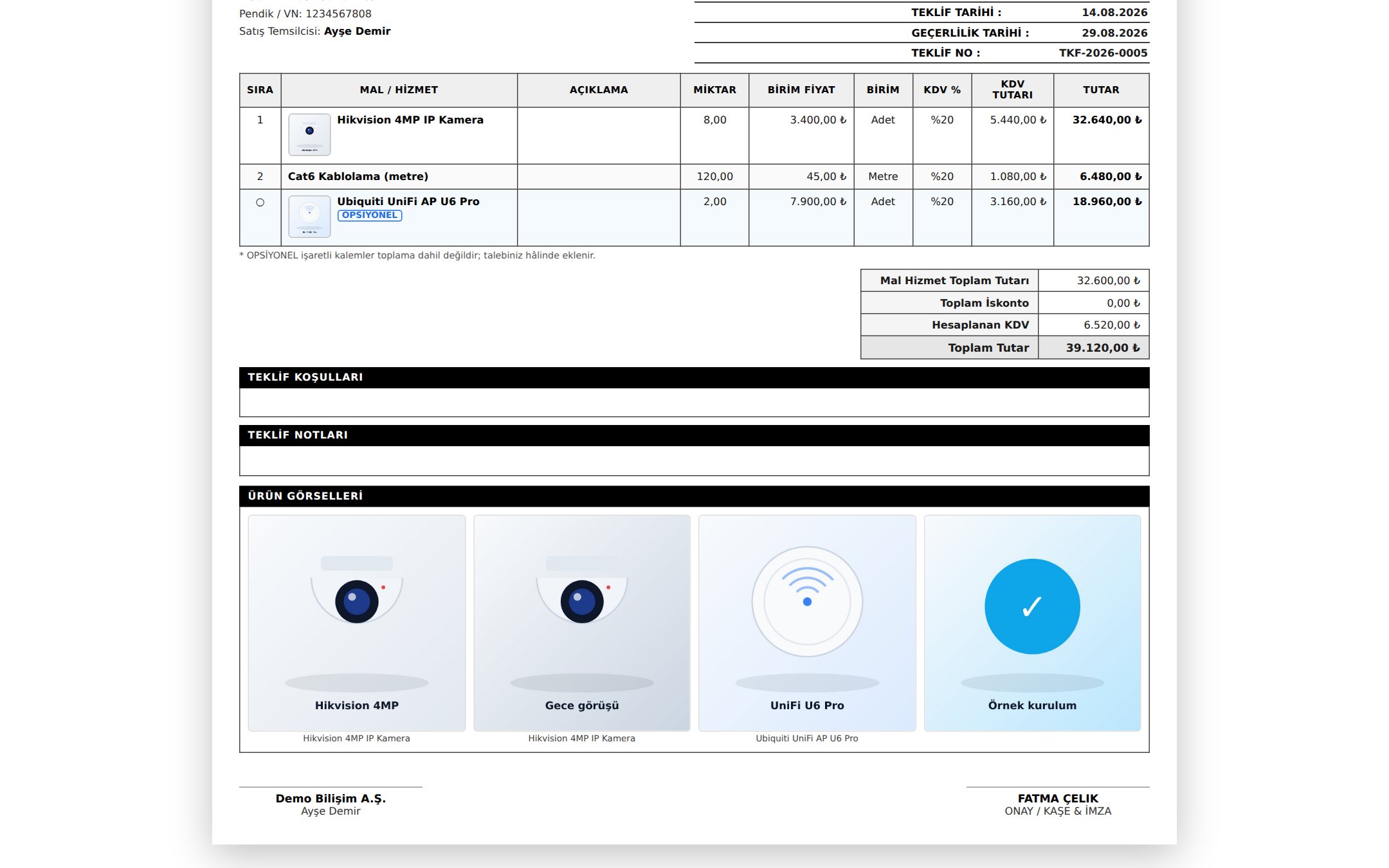Open the Örnek kurulum image card
Screen dimensions: 1389x868
[x=1032, y=622]
